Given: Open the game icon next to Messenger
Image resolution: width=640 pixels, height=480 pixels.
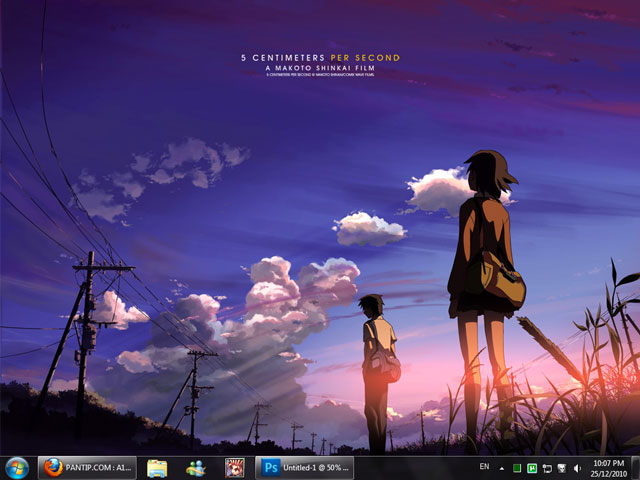Looking at the screenshot, I should (x=235, y=468).
